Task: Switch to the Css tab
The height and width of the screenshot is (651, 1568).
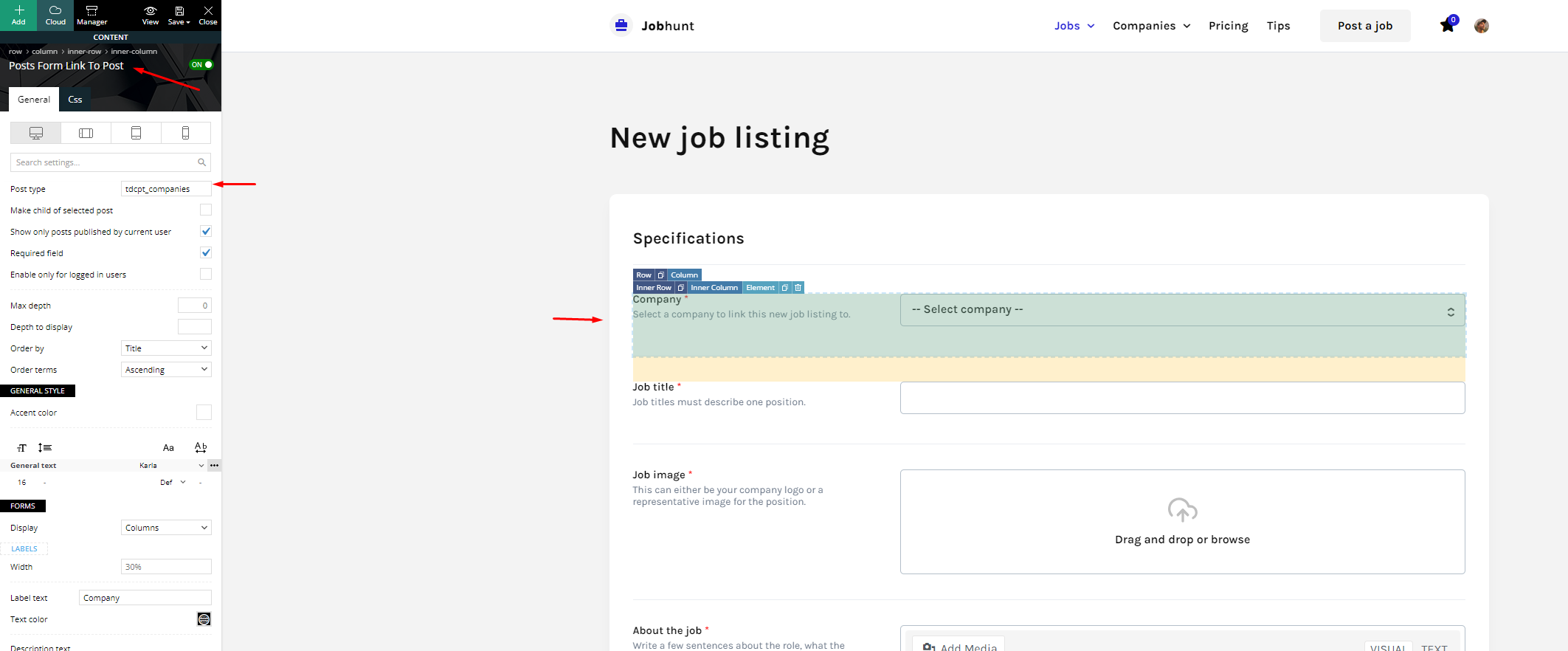Action: 75,100
